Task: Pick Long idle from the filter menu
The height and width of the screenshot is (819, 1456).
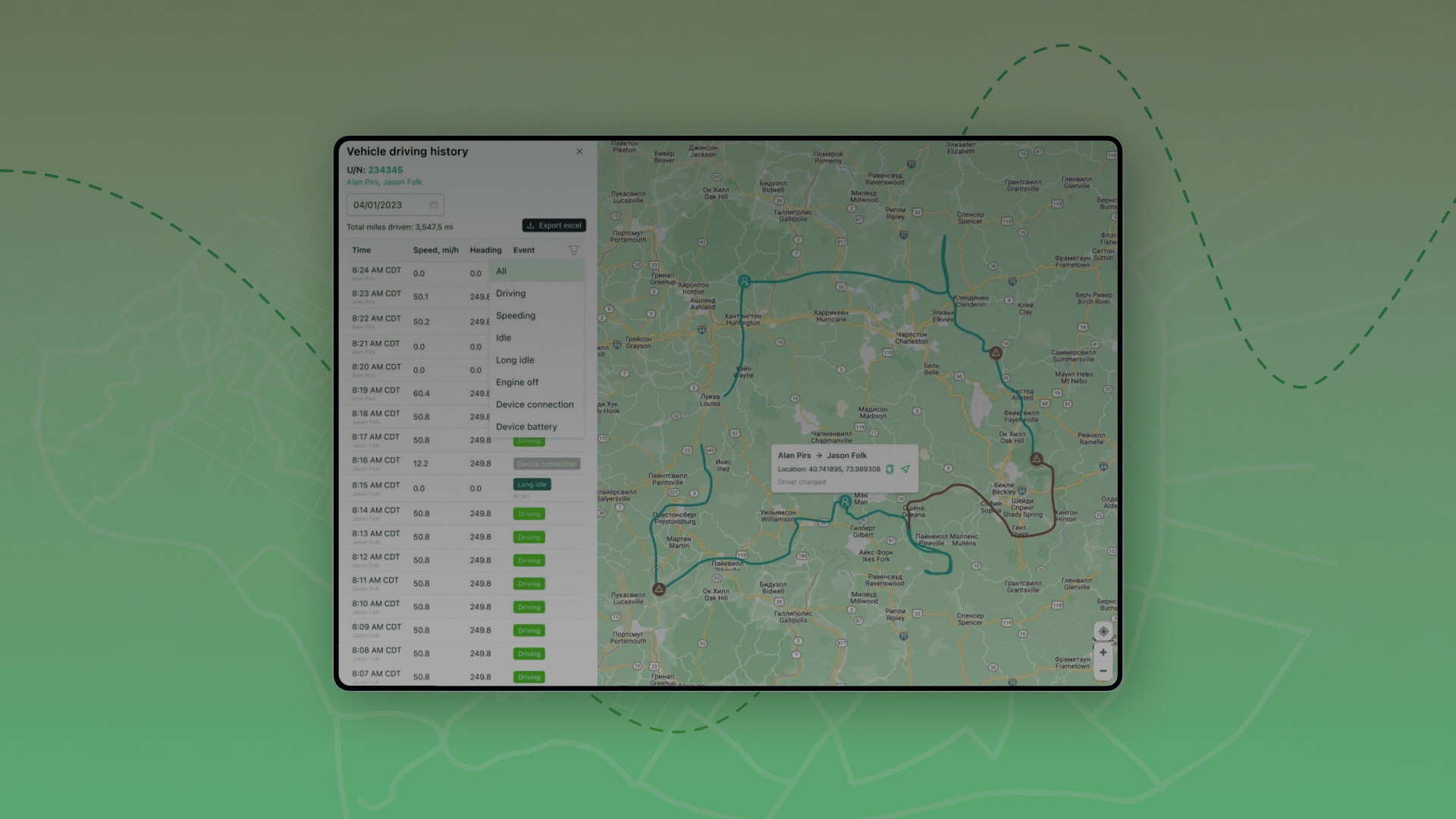Action: 515,360
